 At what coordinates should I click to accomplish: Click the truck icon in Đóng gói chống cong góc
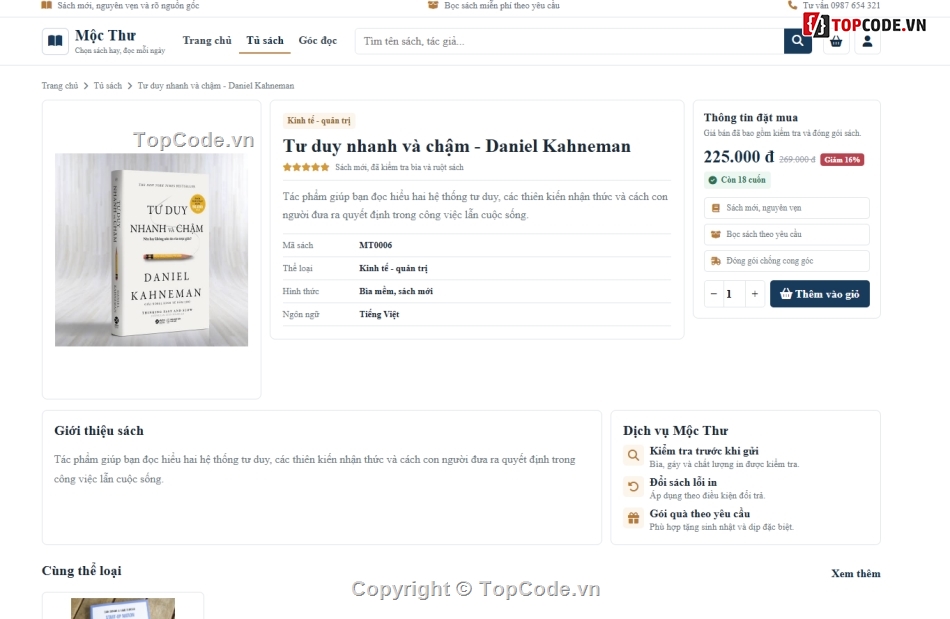coord(716,261)
